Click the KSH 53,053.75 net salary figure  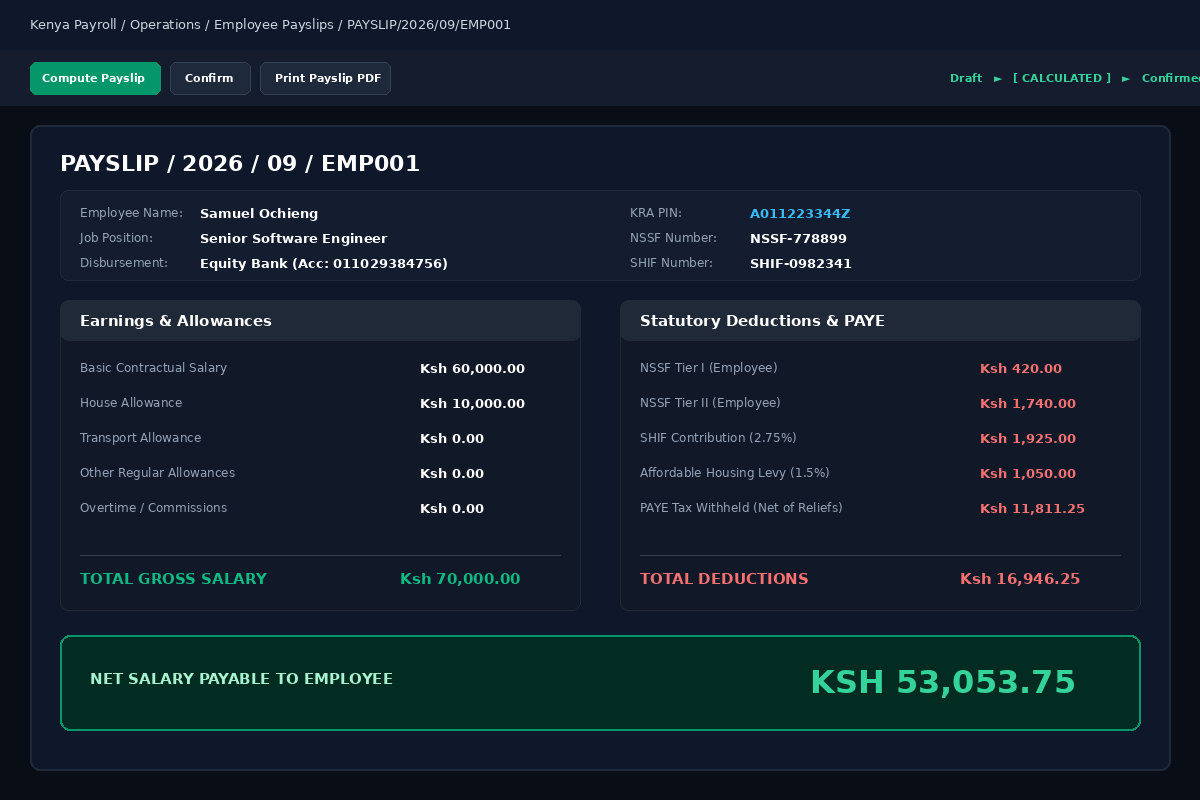click(943, 682)
